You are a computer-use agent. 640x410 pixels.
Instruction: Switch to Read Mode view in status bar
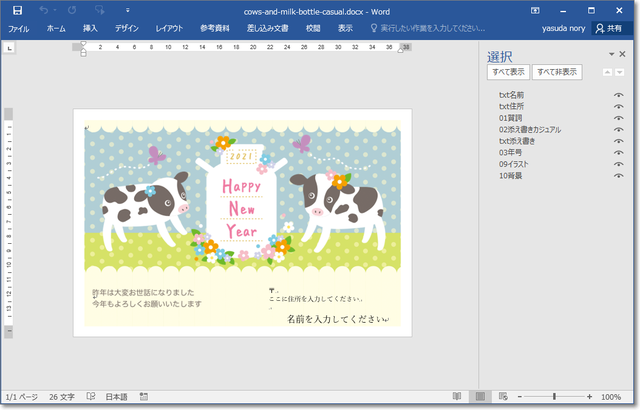coord(457,397)
